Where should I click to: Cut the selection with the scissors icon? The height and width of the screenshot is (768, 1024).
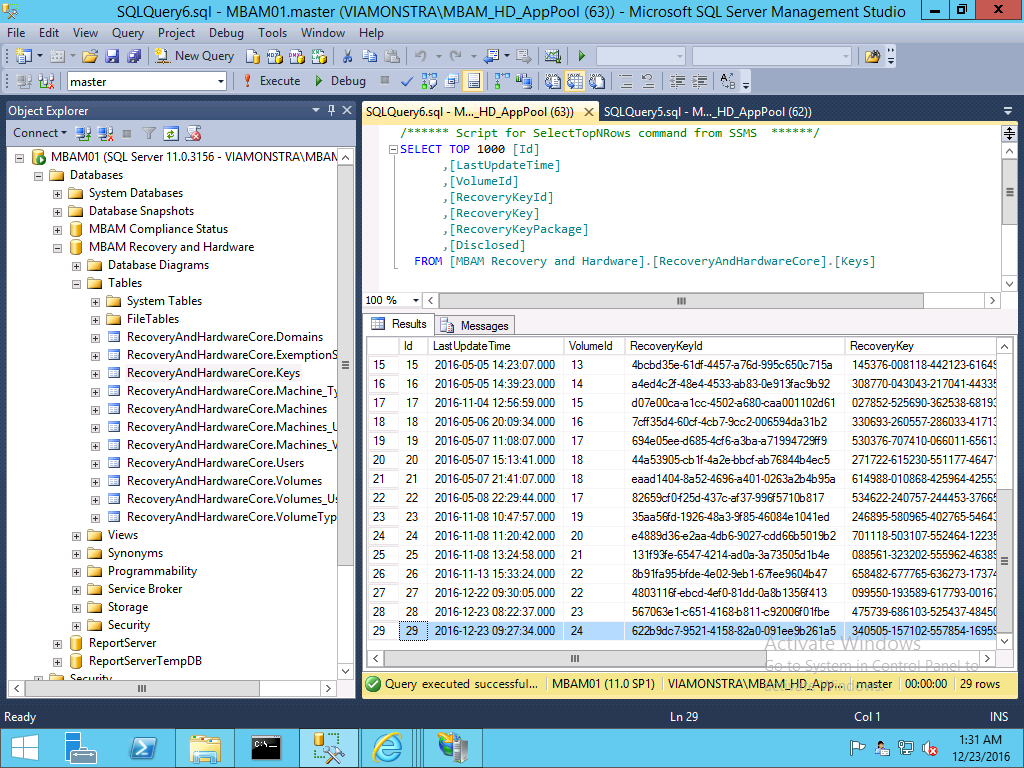click(347, 56)
